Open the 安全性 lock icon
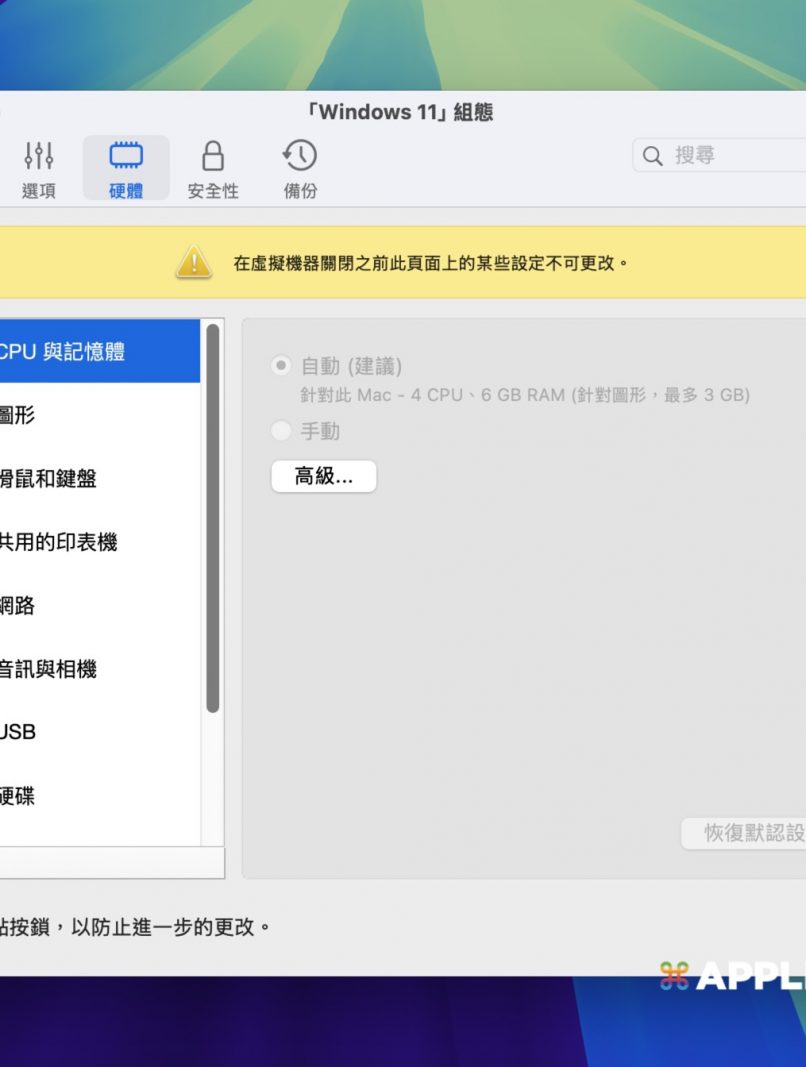 [213, 156]
